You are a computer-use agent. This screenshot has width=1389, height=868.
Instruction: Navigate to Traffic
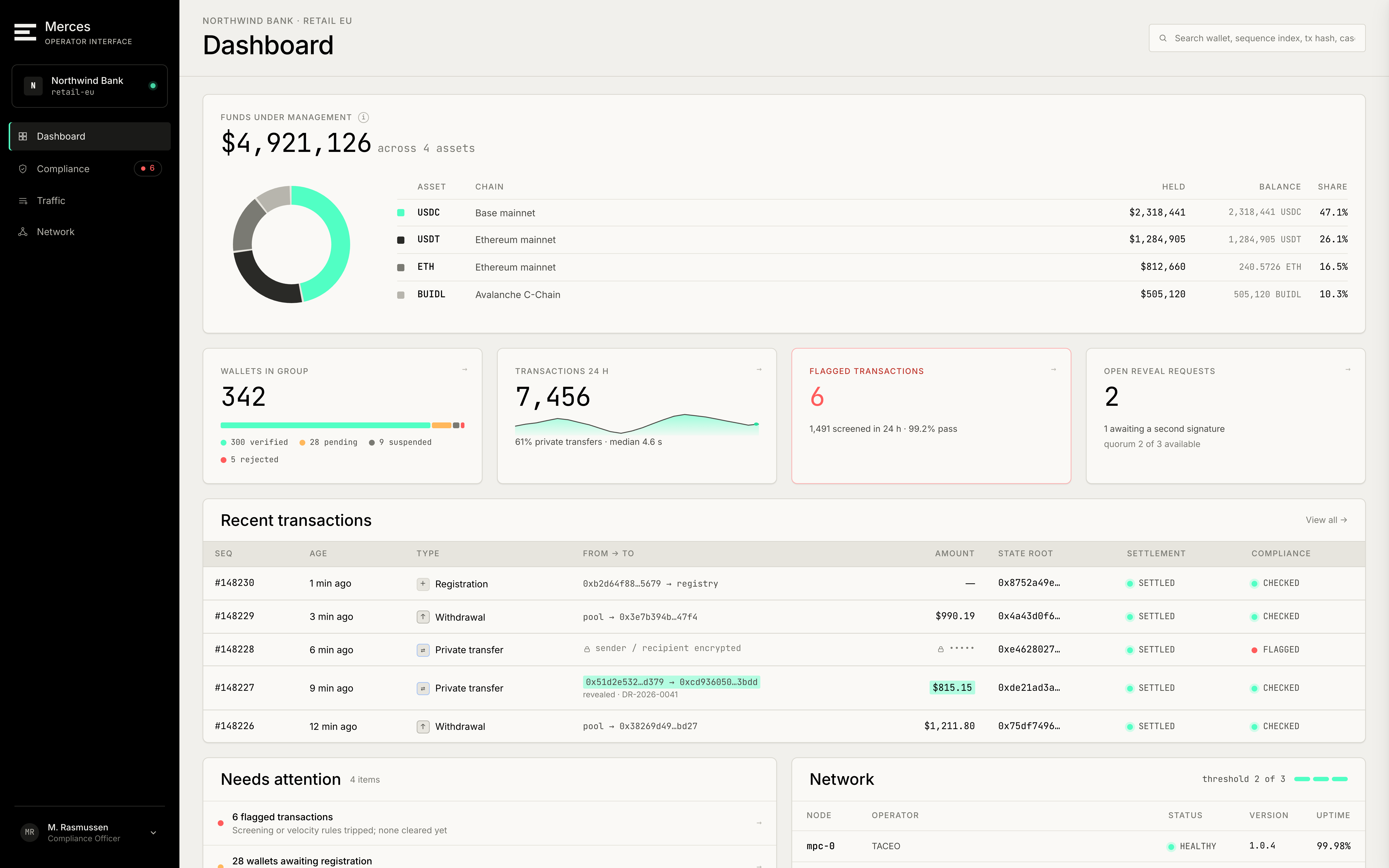click(89, 201)
